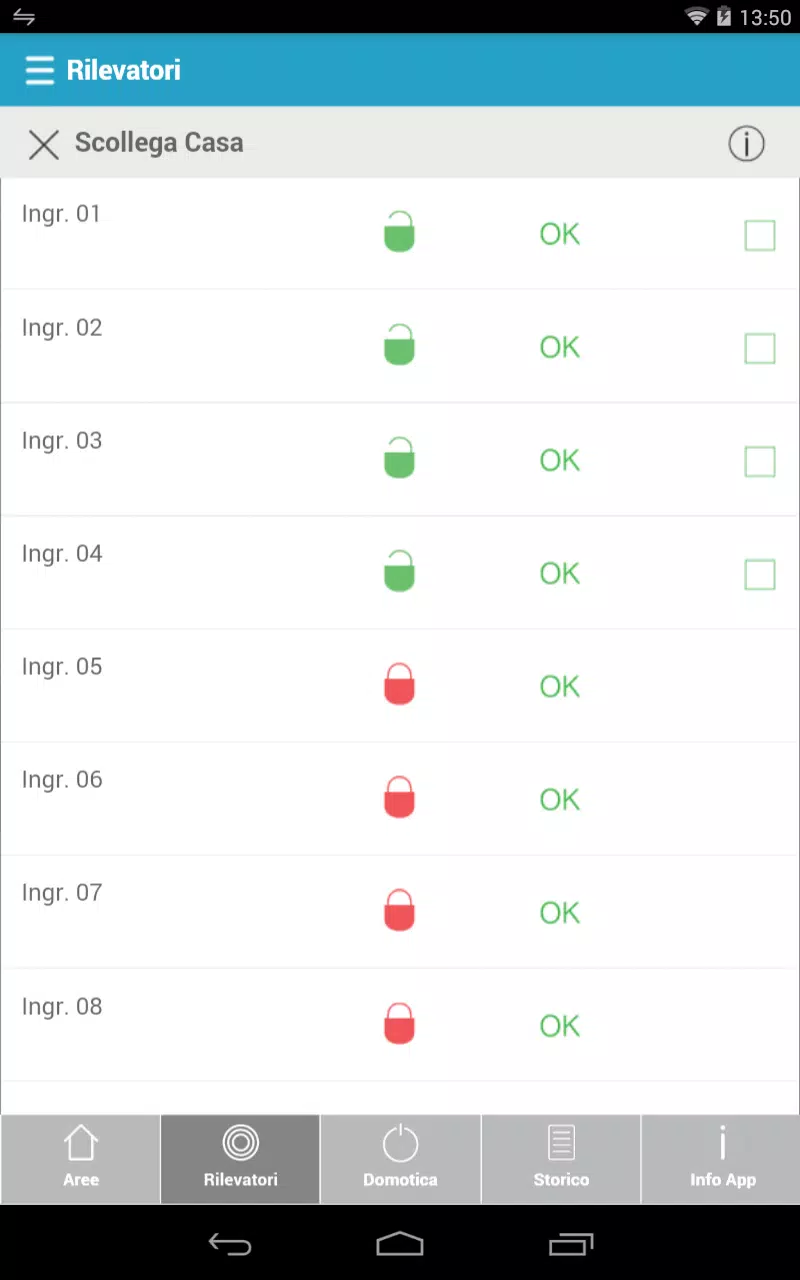The image size is (800, 1280).
Task: Tap green open padlock for Ingr. 03
Action: pyautogui.click(x=399, y=457)
